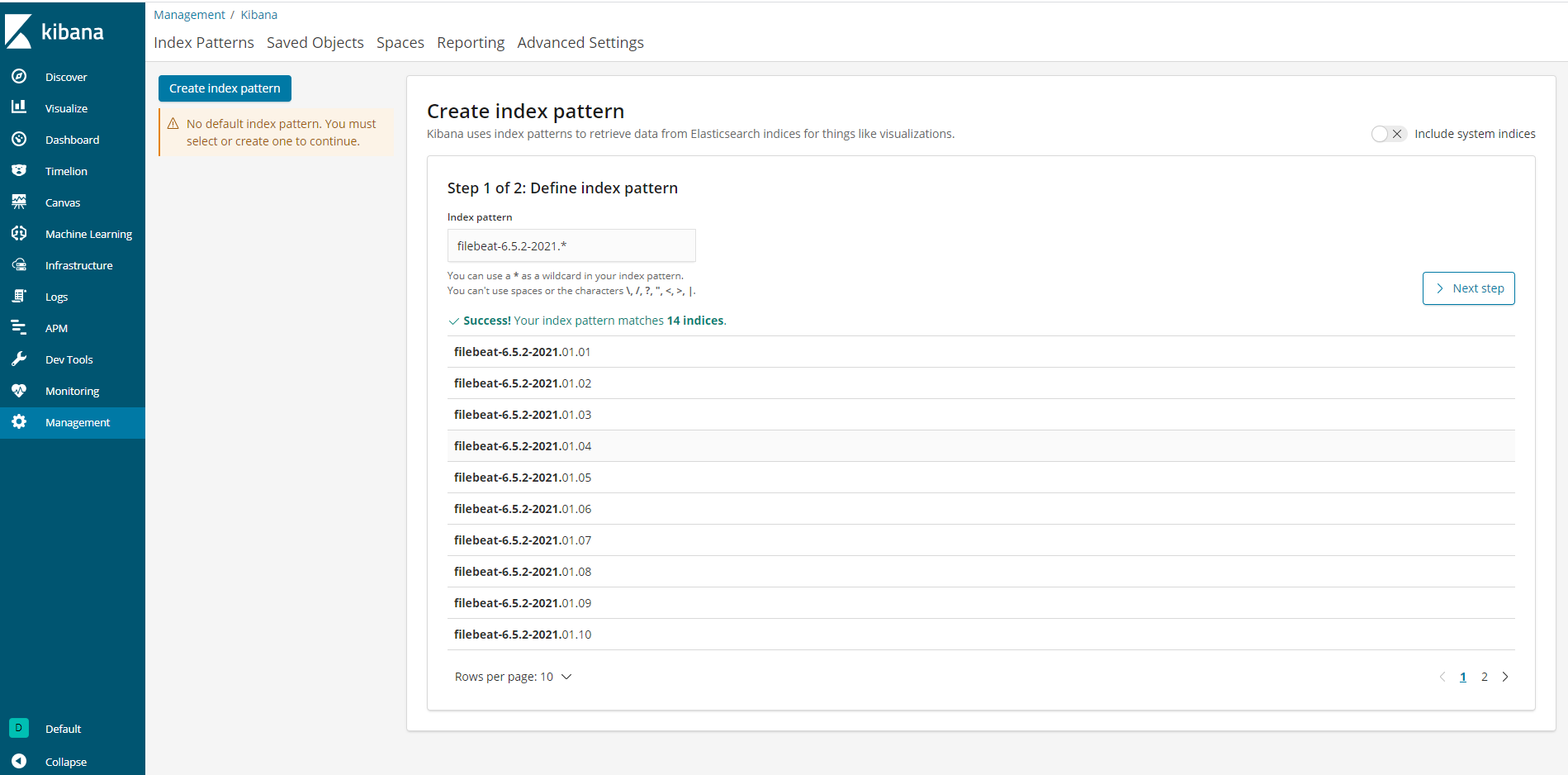Click index row filebeat-6.5.2-2021.01.09
The width and height of the screenshot is (1568, 775).
point(981,603)
